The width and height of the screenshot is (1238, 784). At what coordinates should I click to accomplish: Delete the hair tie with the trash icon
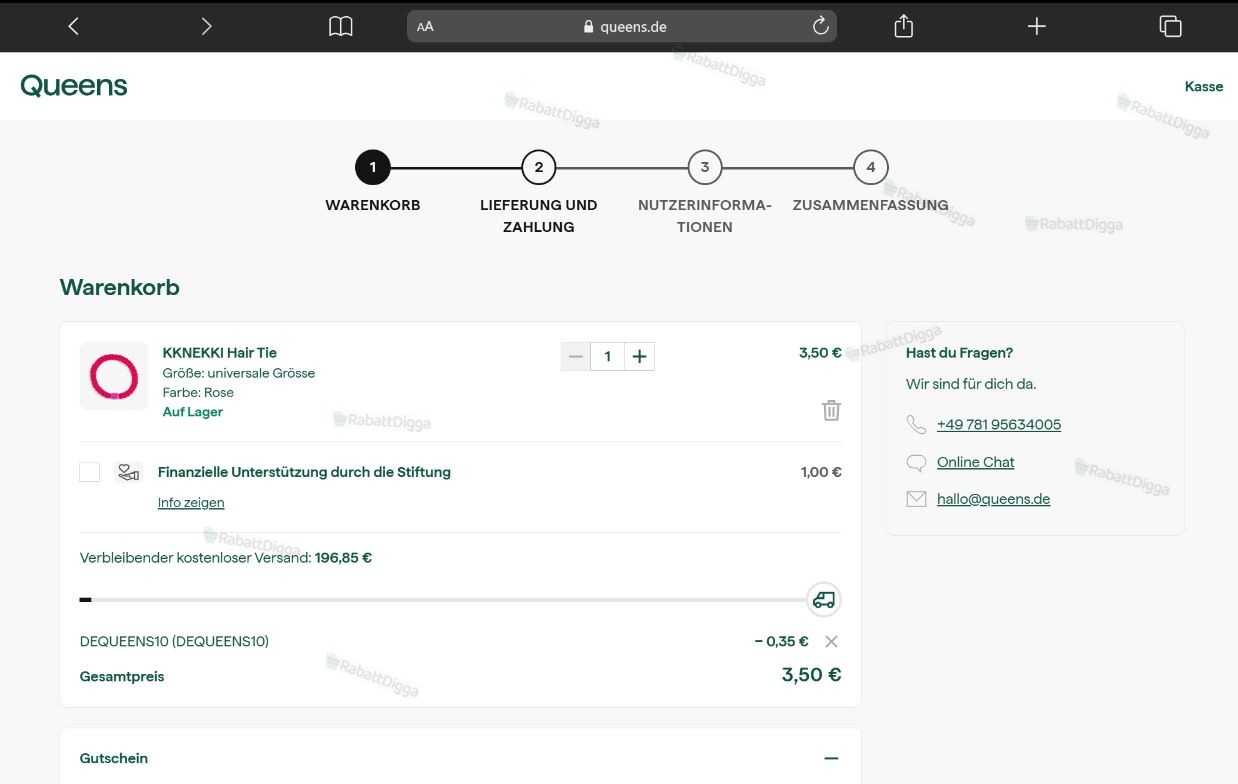pyautogui.click(x=831, y=410)
